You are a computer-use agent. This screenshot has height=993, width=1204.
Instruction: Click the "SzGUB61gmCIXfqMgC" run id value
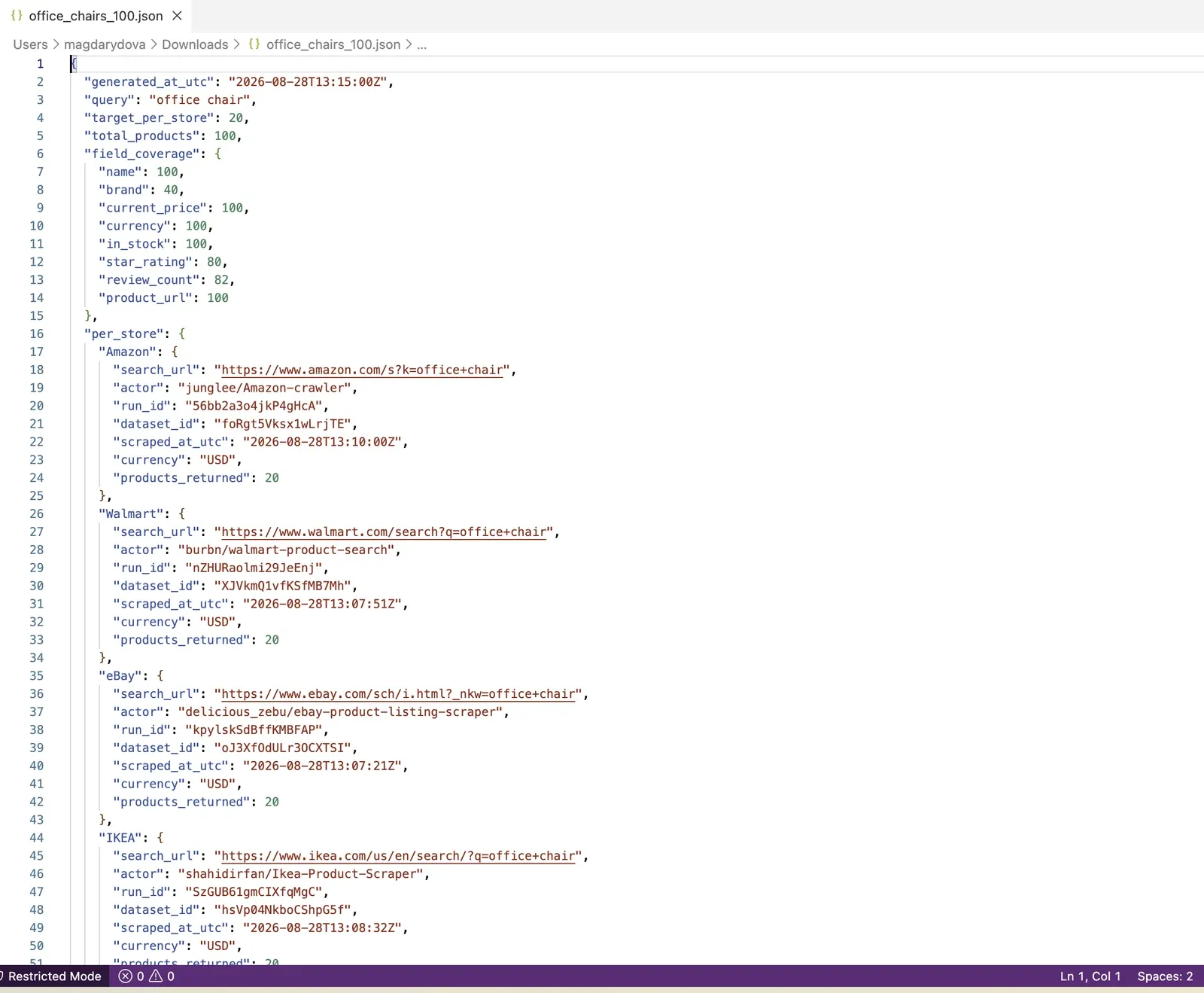254,891
